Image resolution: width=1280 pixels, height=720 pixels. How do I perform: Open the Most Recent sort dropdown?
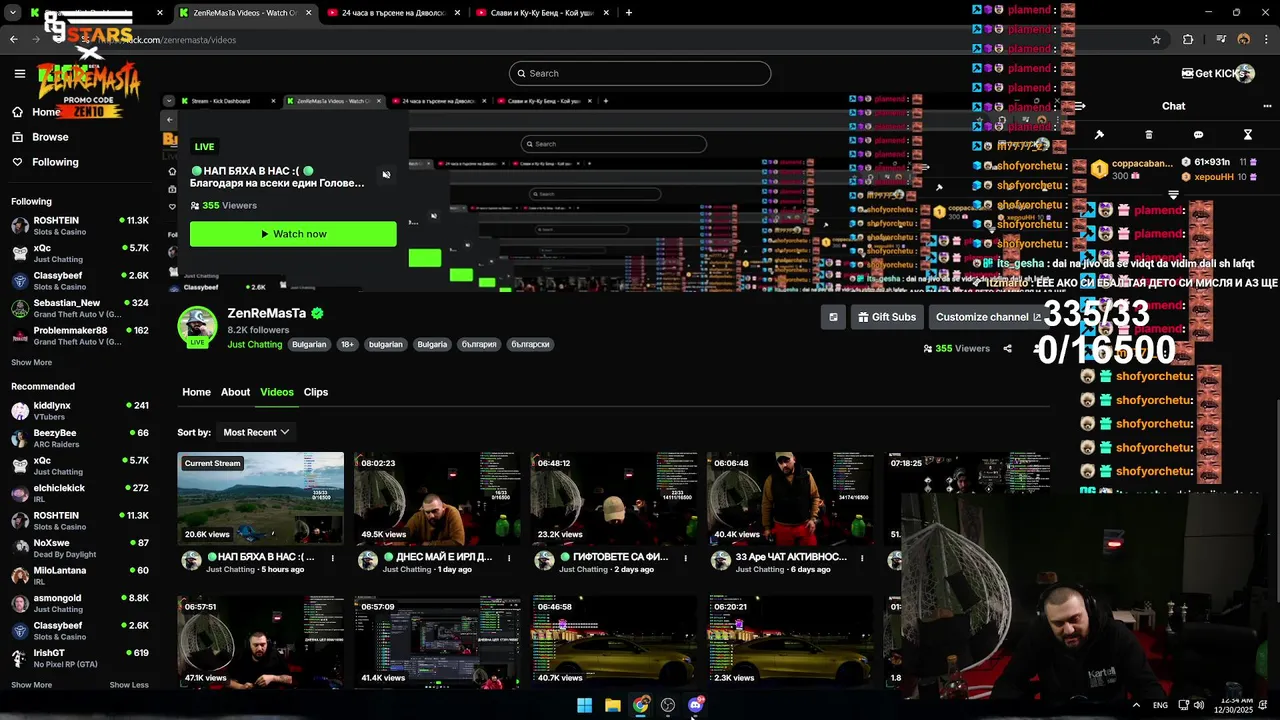point(256,432)
